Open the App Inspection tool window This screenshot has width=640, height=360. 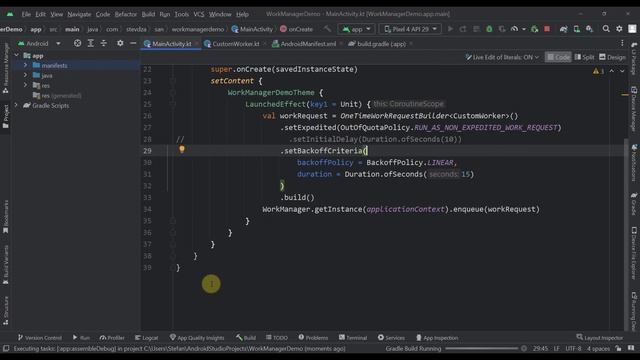pos(437,338)
